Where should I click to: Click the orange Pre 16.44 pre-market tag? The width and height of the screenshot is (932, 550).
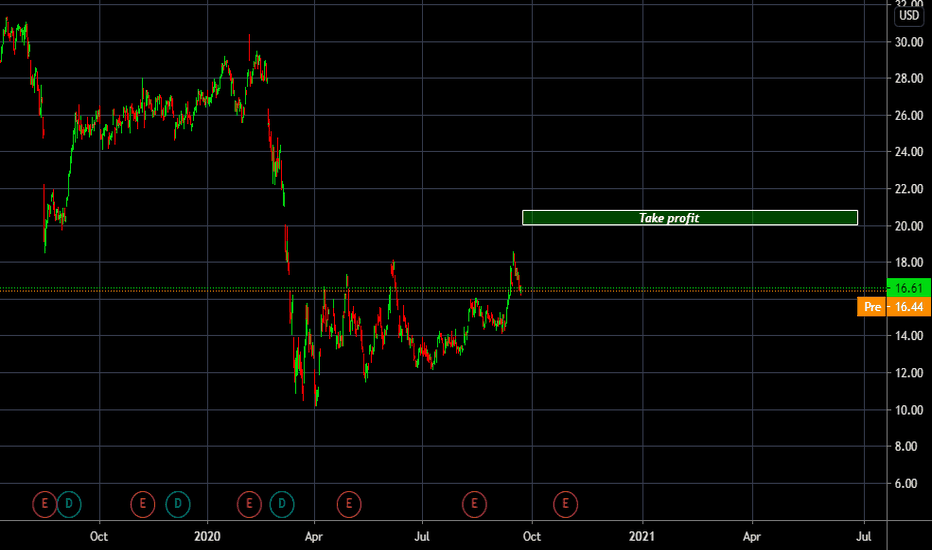pos(894,307)
